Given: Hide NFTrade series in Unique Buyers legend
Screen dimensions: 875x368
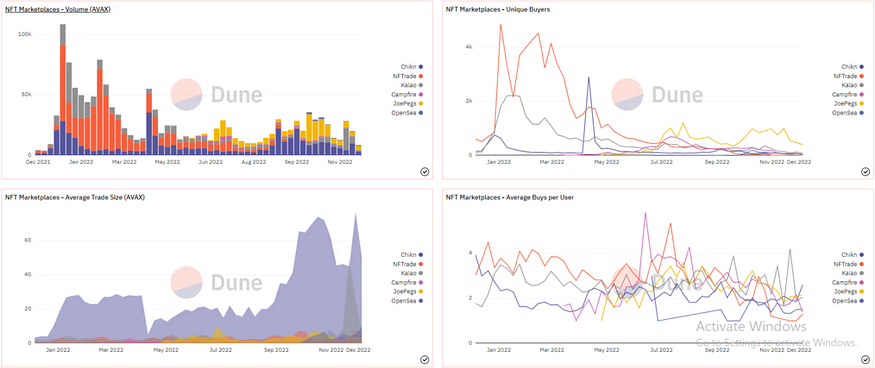Looking at the screenshot, I should pyautogui.click(x=849, y=76).
